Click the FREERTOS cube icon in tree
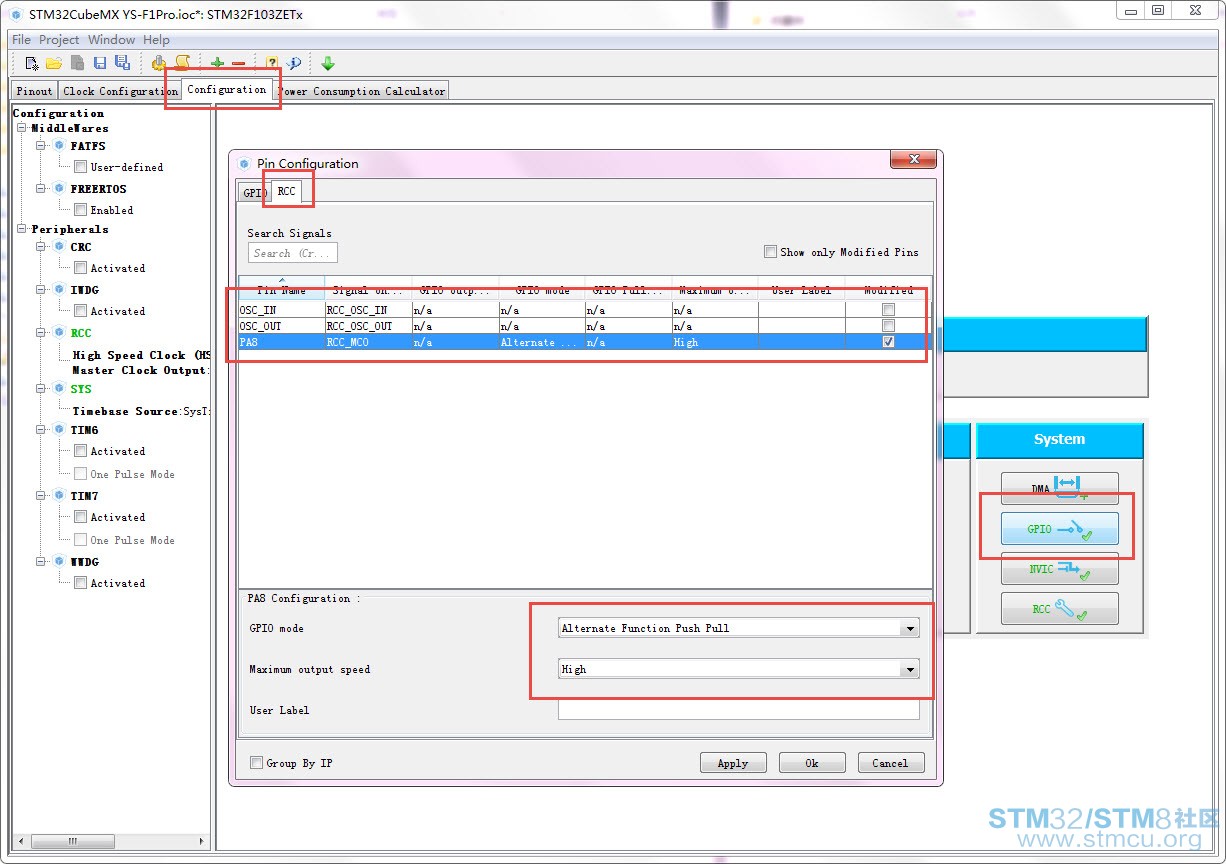Image resolution: width=1226 pixels, height=864 pixels. pos(59,188)
